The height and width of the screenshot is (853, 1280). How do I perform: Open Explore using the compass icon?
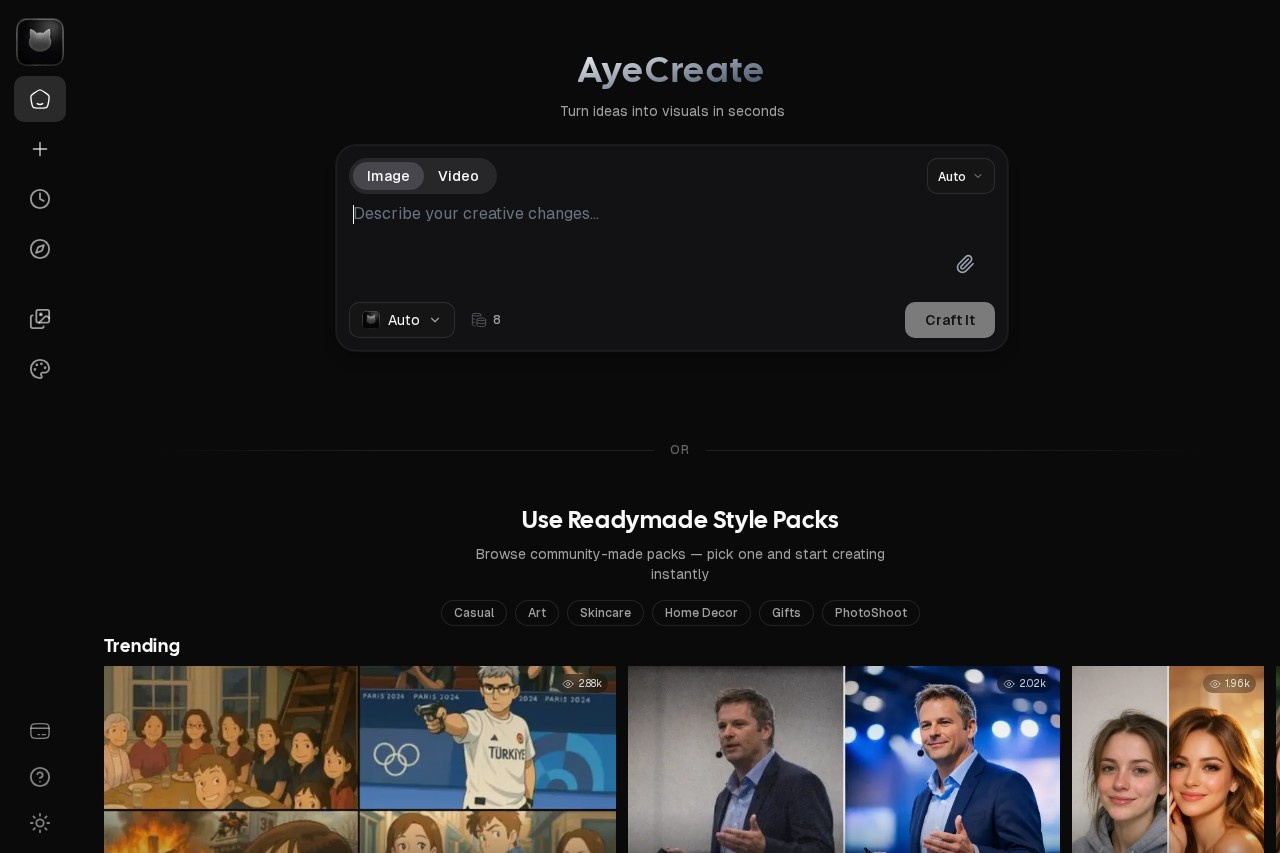pyautogui.click(x=40, y=249)
